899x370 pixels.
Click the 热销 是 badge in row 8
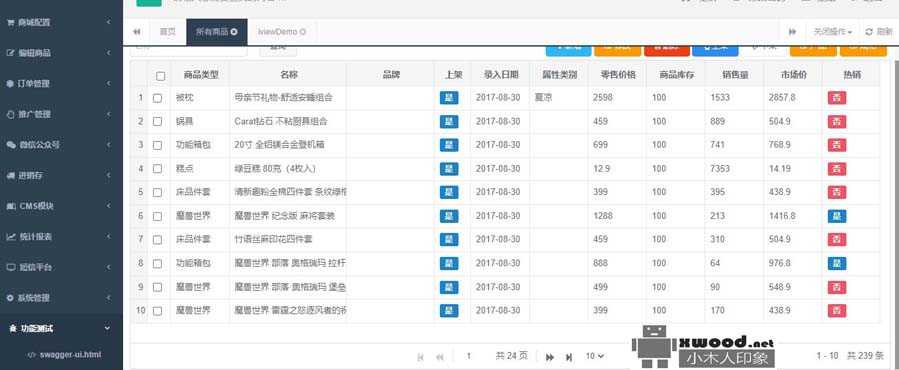point(837,263)
